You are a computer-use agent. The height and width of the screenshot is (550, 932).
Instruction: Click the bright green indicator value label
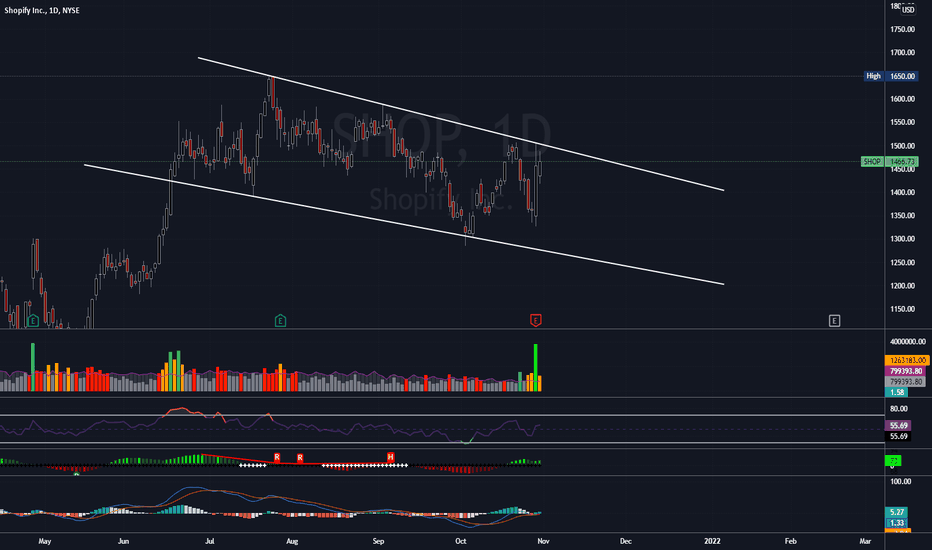click(893, 461)
